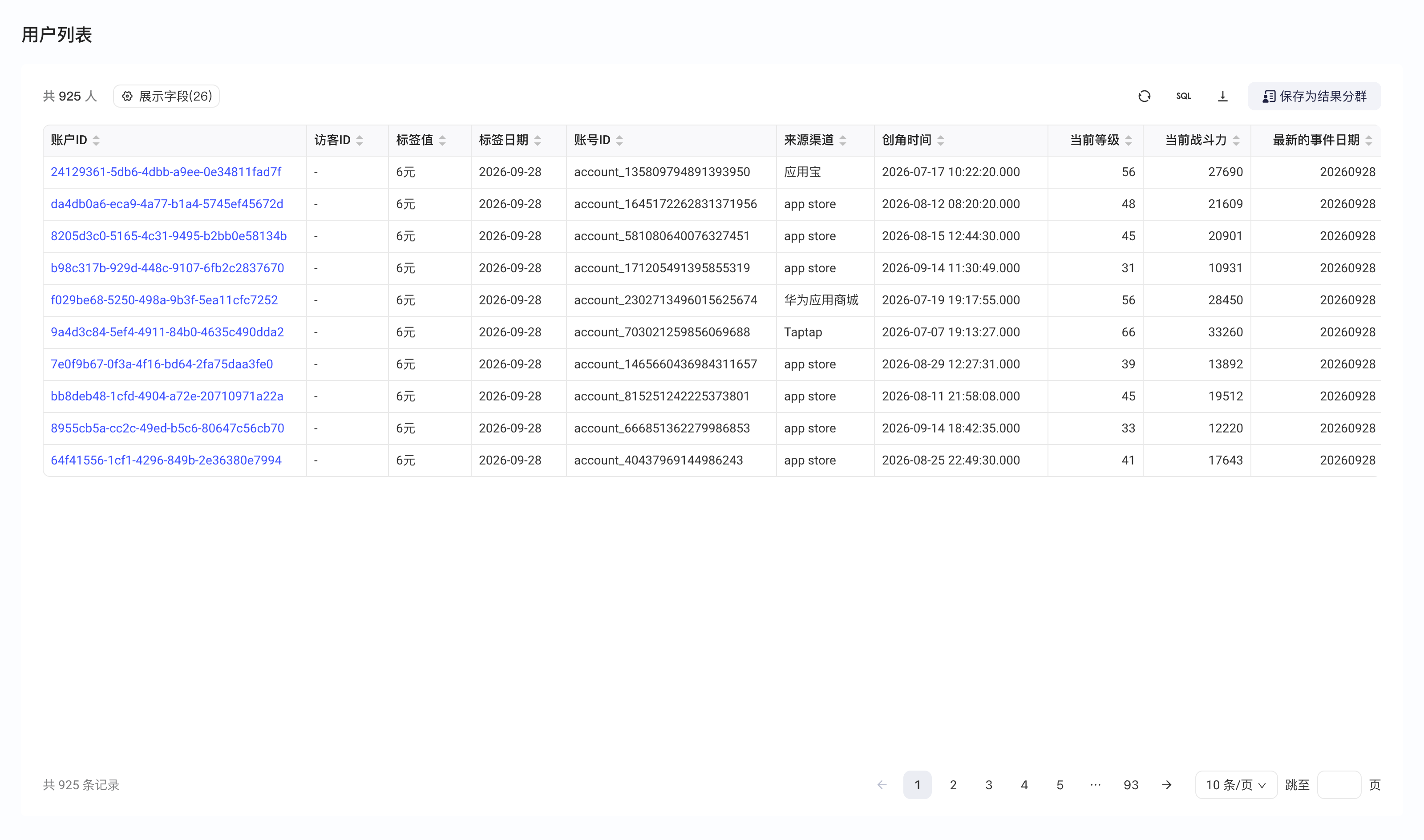The height and width of the screenshot is (840, 1424).
Task: Go to page 4
Action: [1024, 784]
